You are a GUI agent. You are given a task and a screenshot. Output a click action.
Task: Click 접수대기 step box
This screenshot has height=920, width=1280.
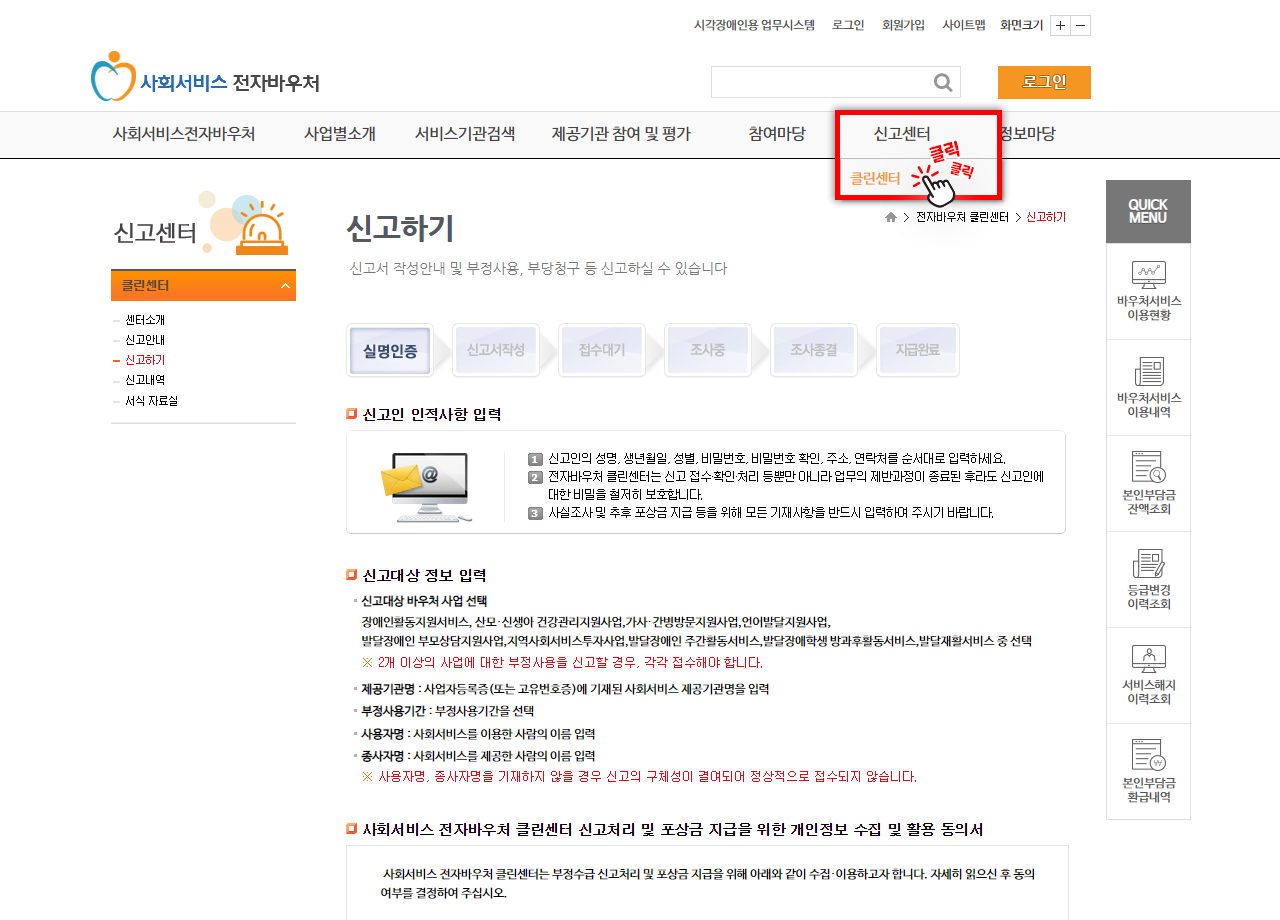(x=602, y=350)
